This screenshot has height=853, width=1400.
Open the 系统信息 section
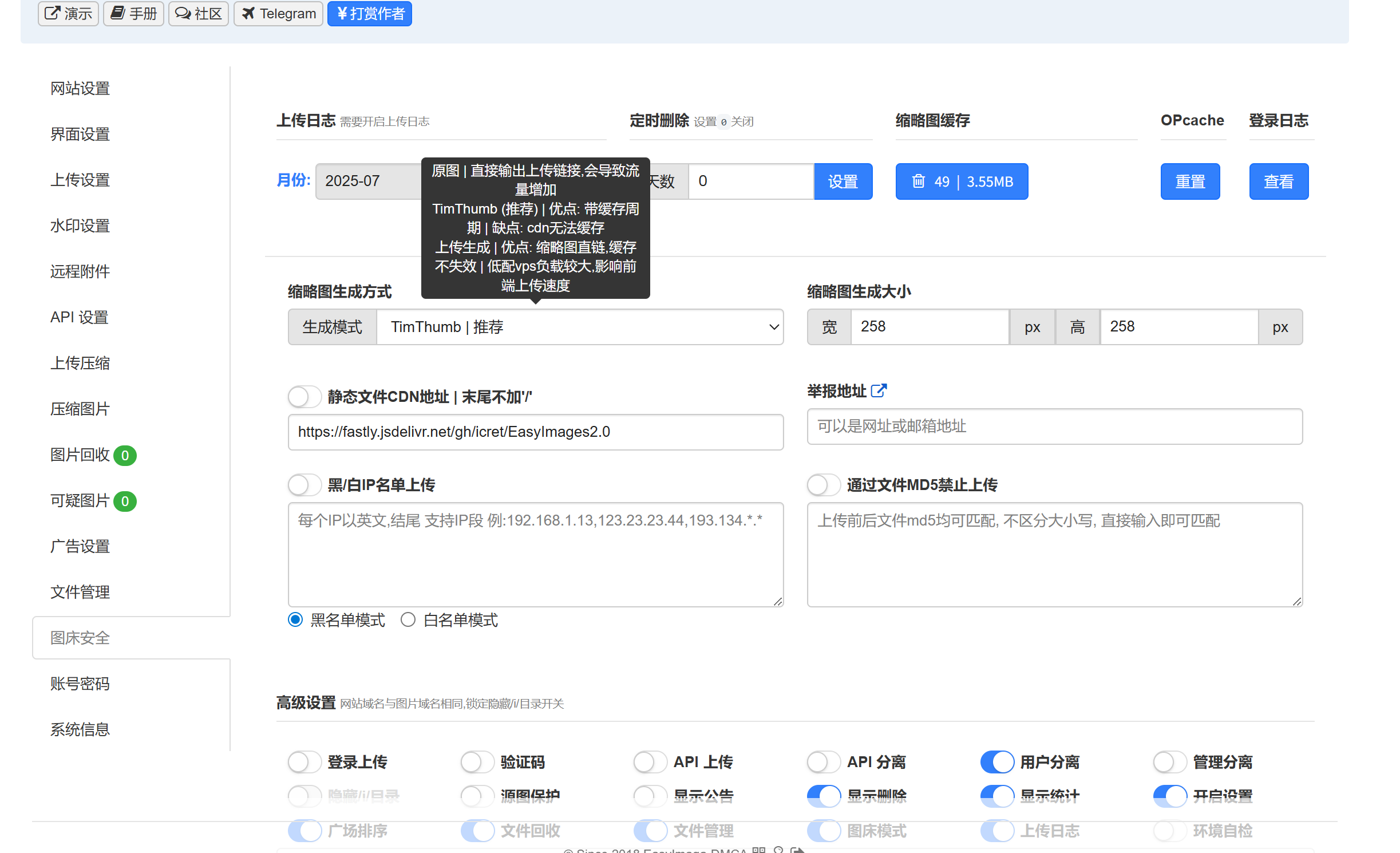(80, 729)
